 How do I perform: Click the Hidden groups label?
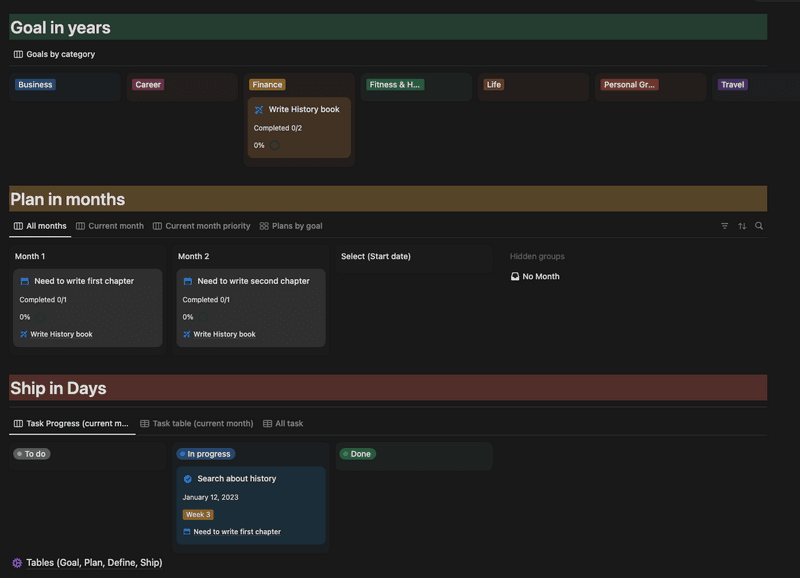[x=537, y=257]
